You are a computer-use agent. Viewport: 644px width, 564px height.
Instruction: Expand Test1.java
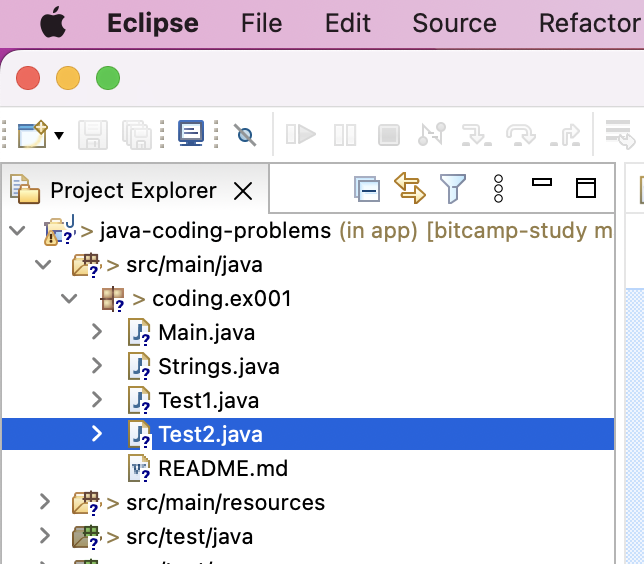97,399
